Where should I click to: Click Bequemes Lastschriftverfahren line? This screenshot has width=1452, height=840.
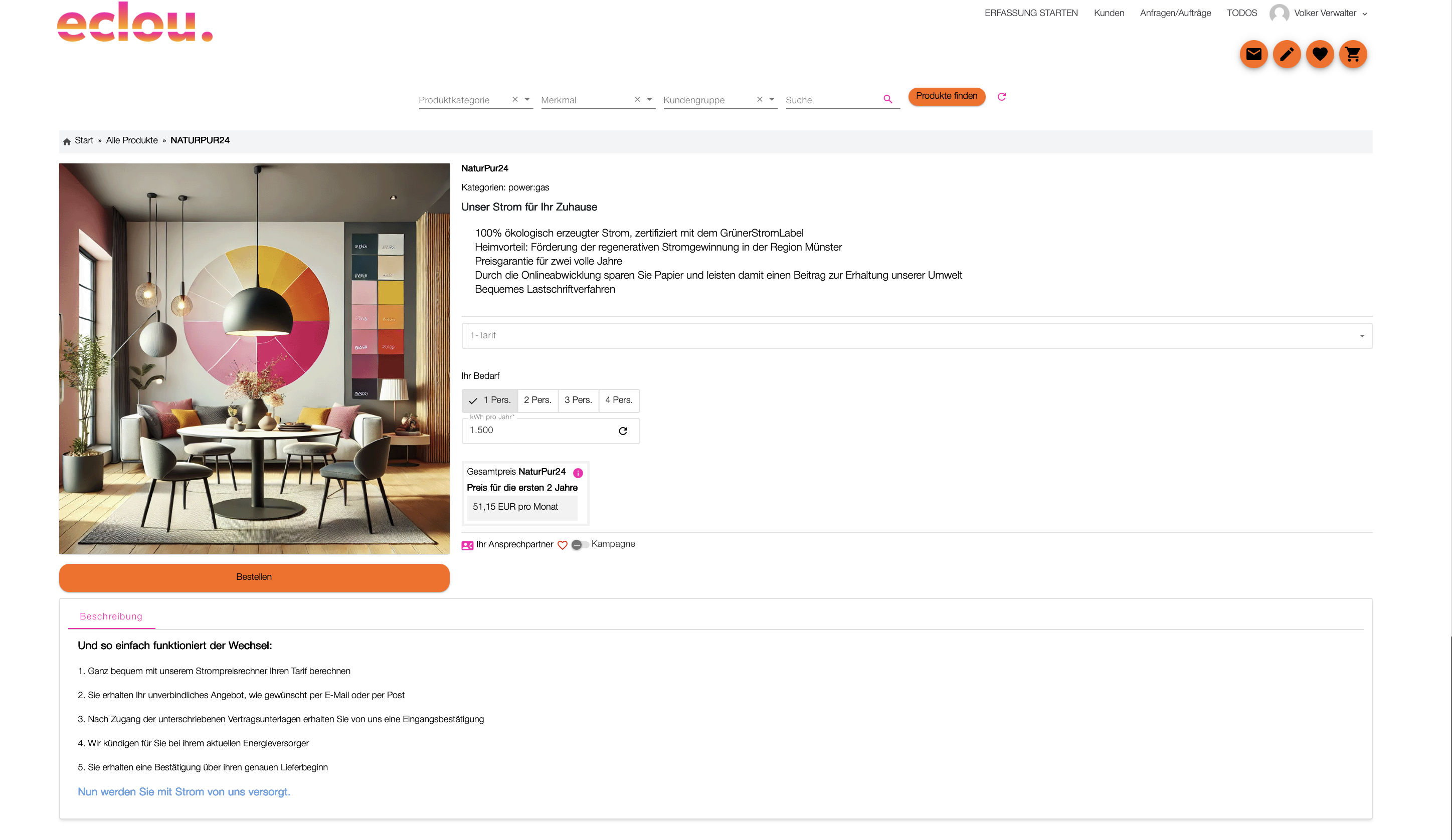pyautogui.click(x=545, y=290)
